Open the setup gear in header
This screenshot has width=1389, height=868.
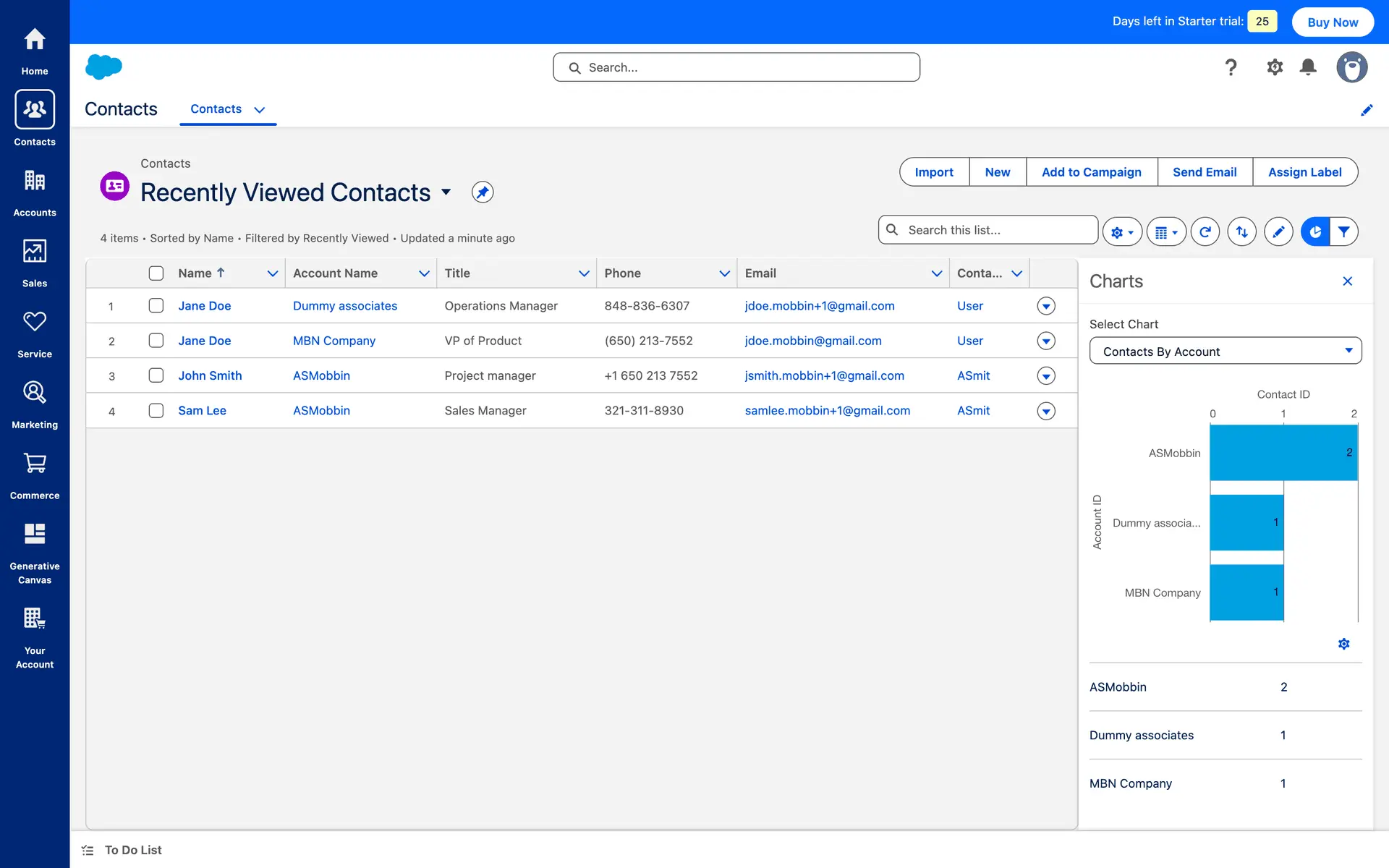point(1274,67)
